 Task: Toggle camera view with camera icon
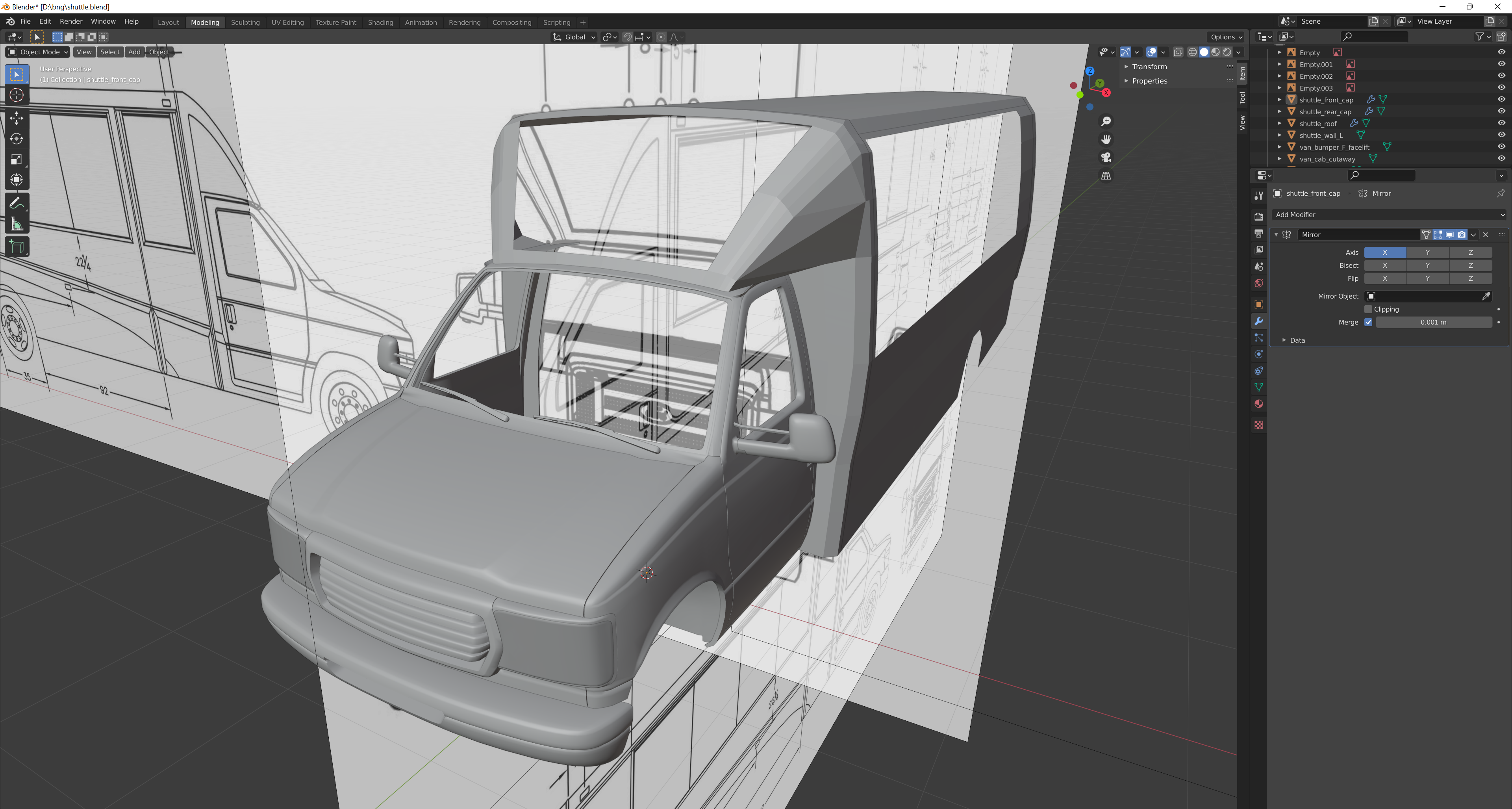(1106, 157)
